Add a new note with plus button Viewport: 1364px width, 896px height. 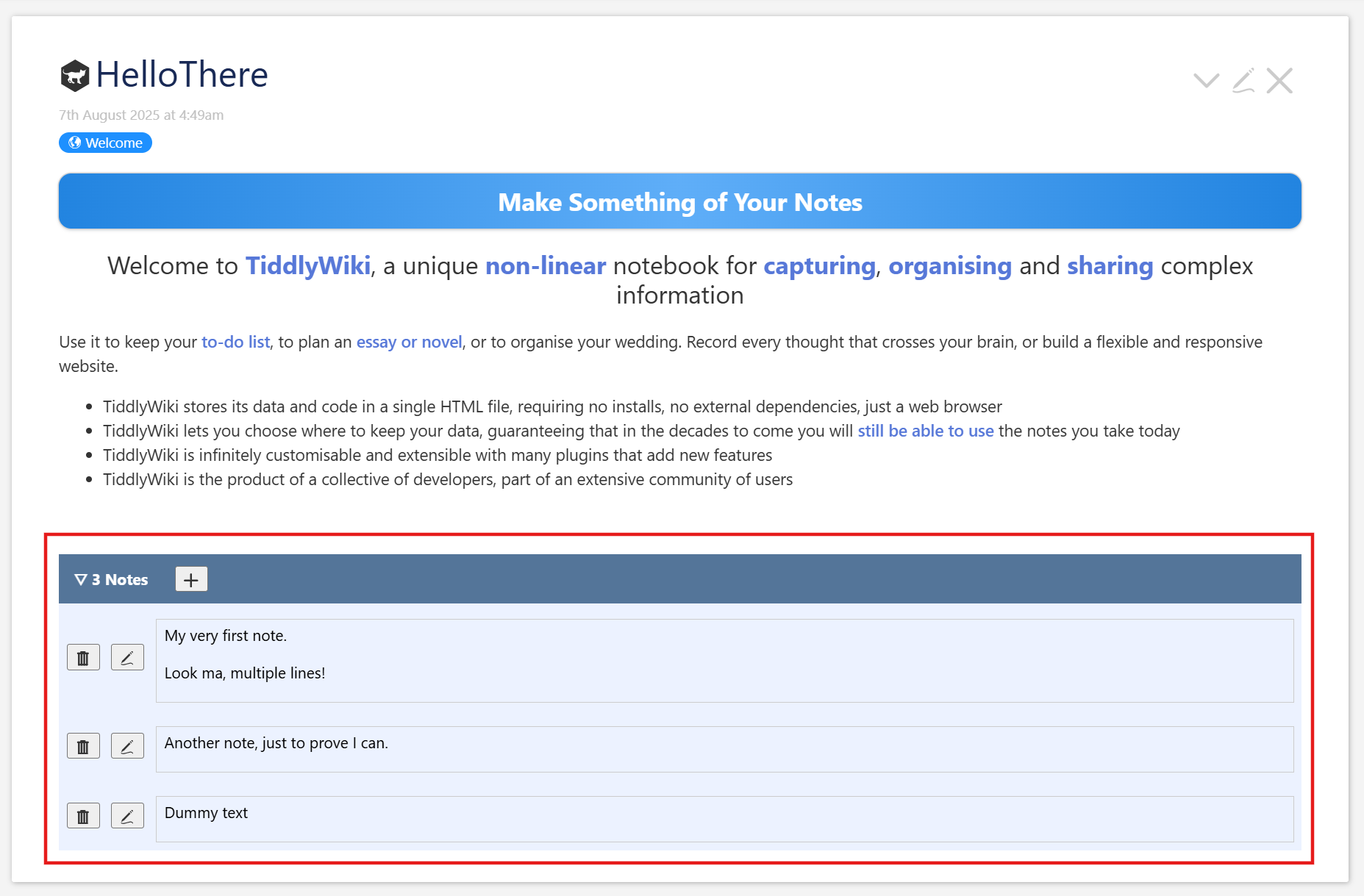(x=191, y=580)
